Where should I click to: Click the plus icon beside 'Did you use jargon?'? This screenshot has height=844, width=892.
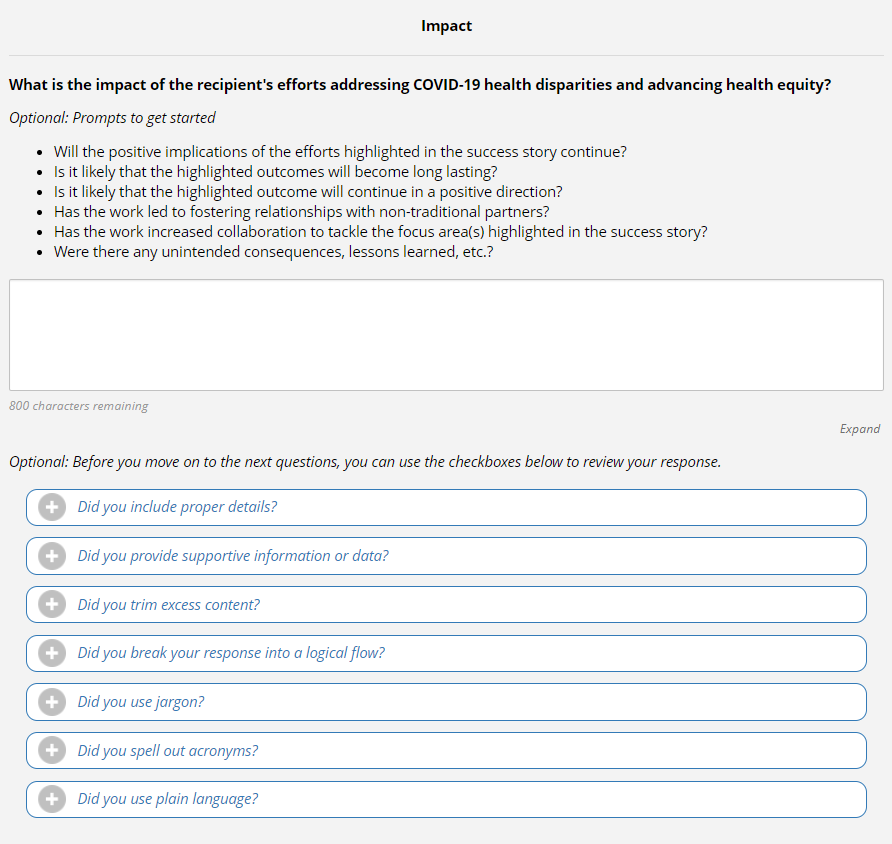click(x=52, y=702)
